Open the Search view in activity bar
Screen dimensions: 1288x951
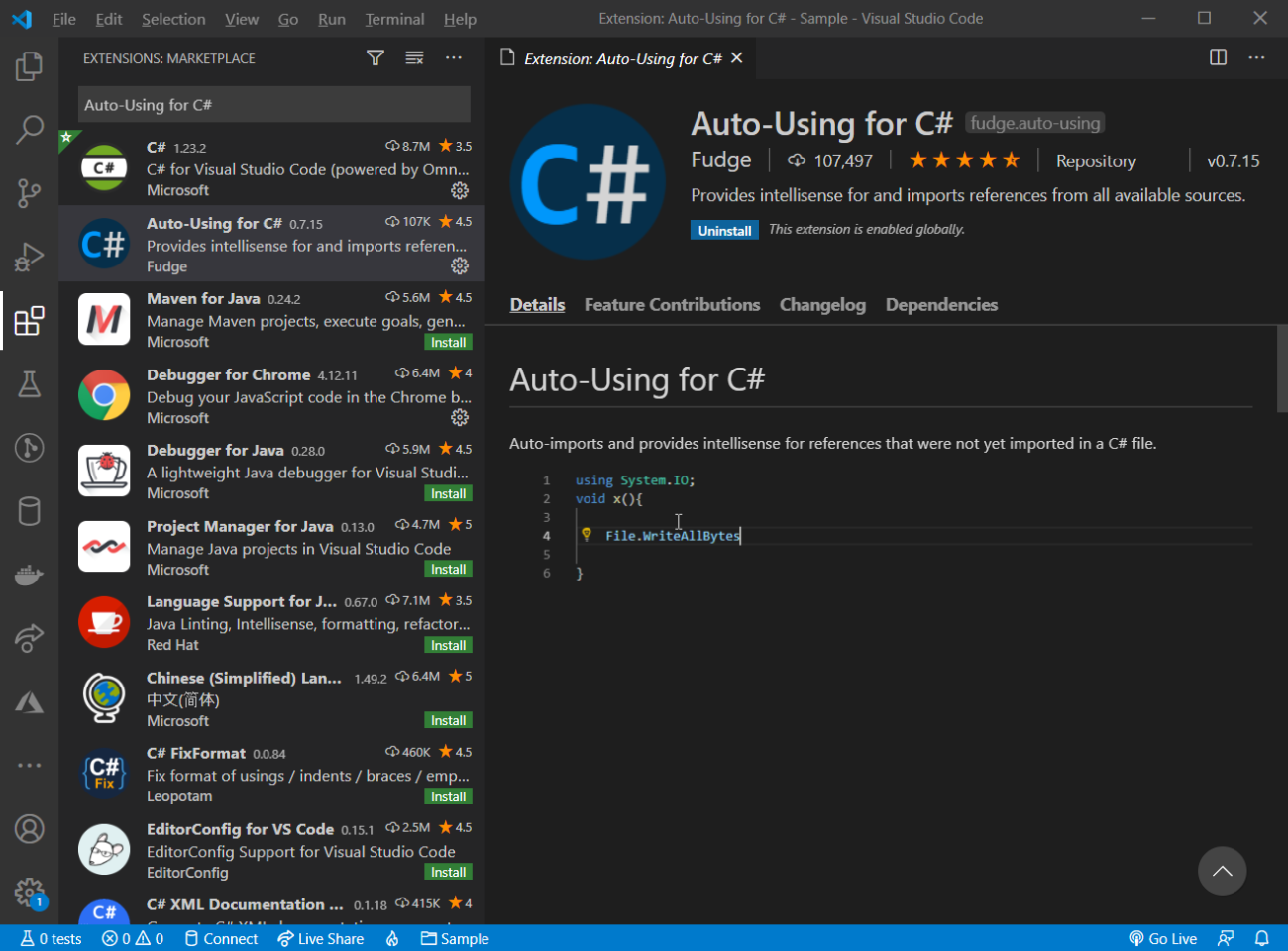[29, 129]
